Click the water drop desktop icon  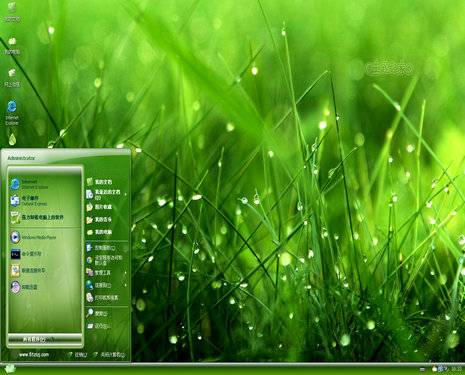tap(12, 139)
